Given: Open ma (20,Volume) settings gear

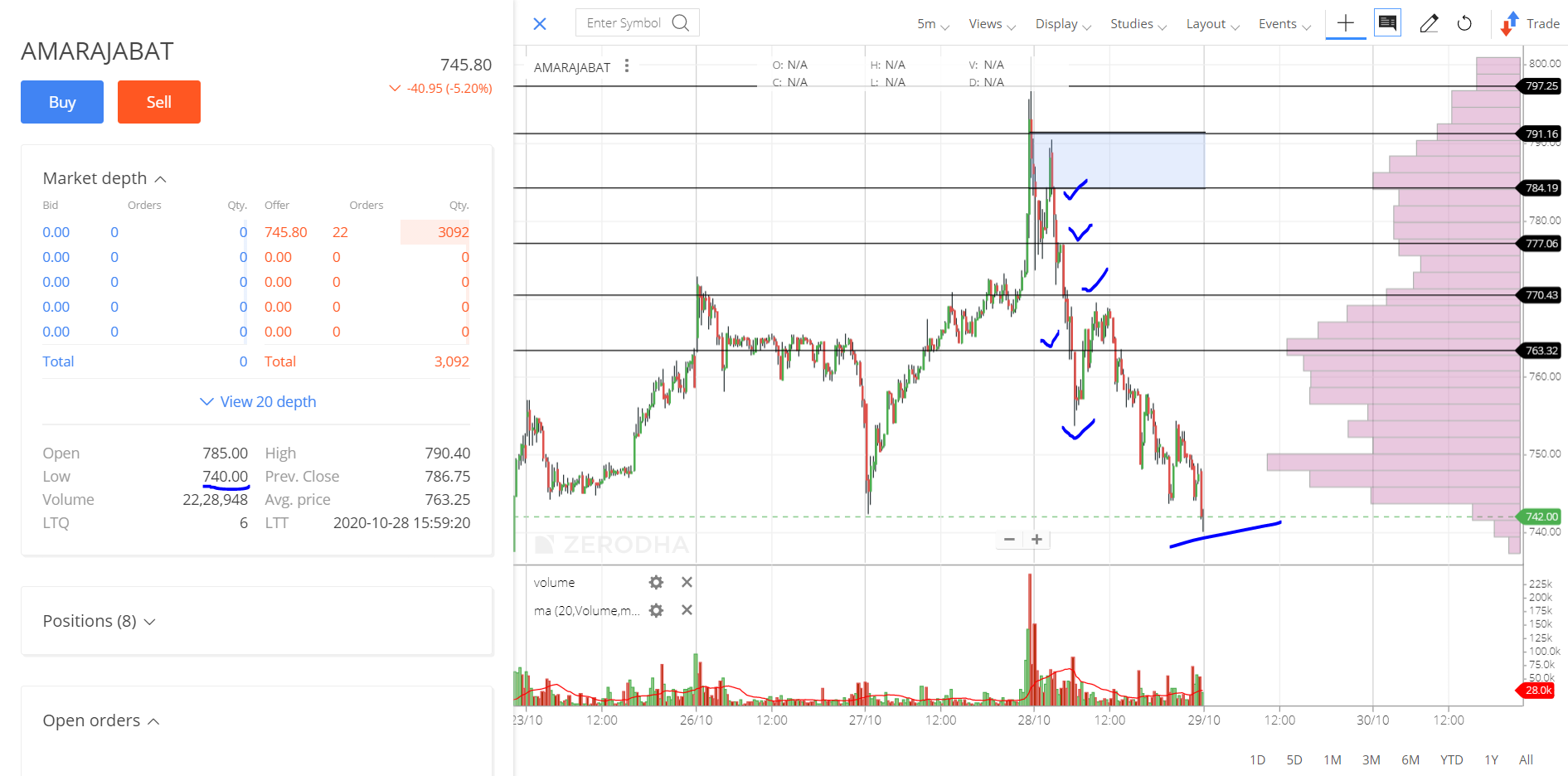Looking at the screenshot, I should pos(656,610).
